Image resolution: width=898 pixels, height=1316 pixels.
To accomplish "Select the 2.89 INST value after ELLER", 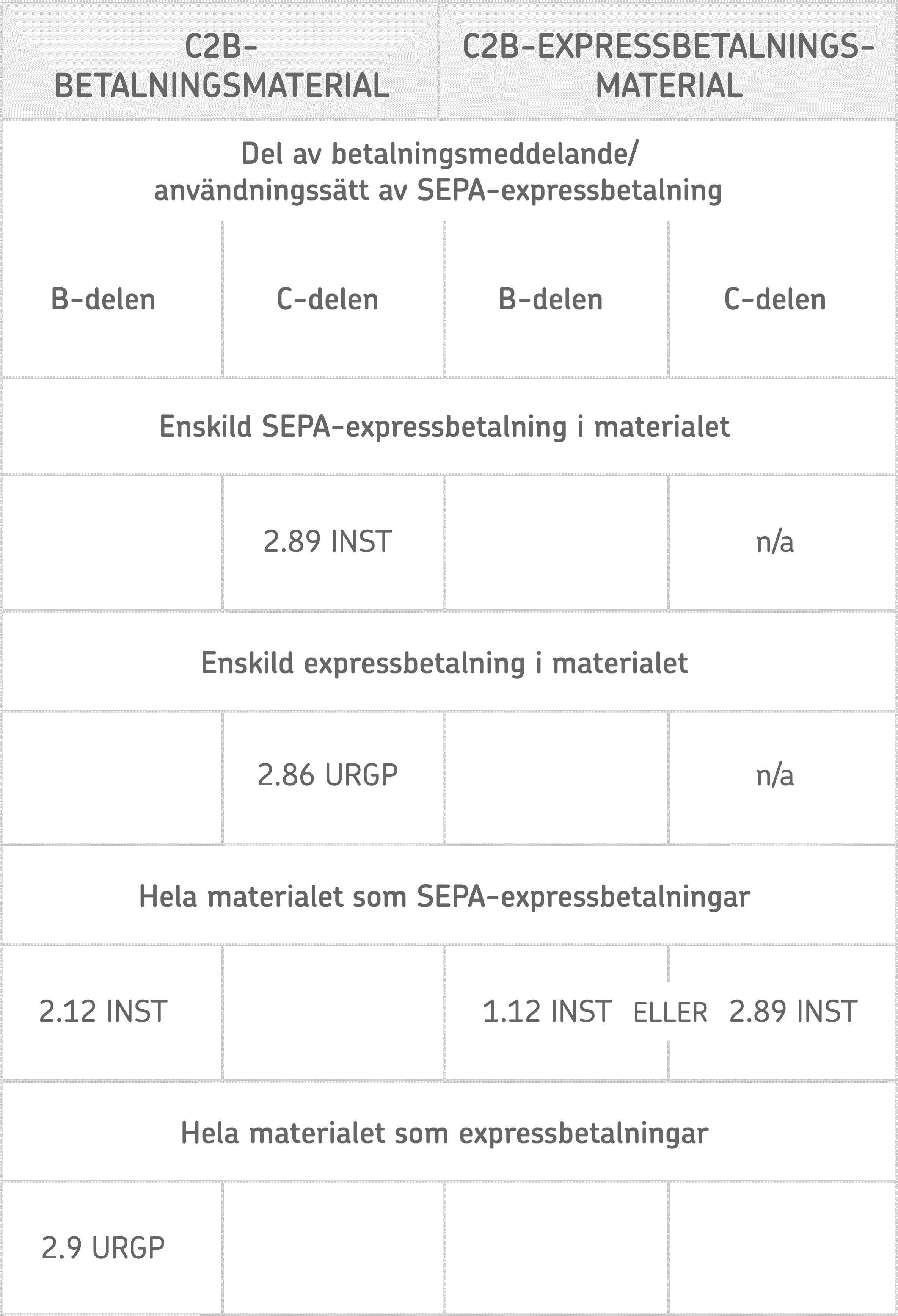I will [793, 1012].
